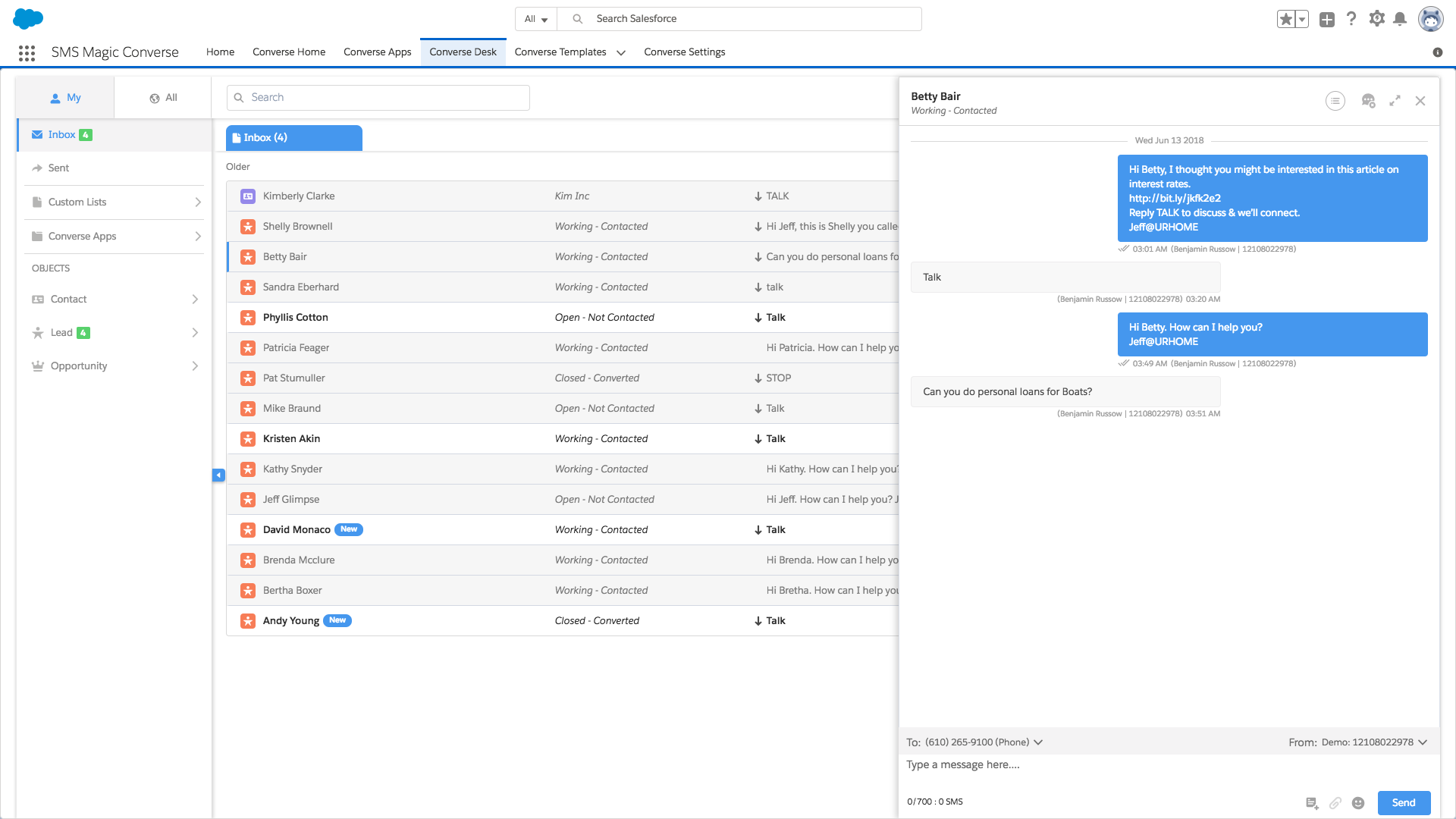Open the From sender ID dropdown
This screenshot has height=819, width=1456.
[1423, 742]
